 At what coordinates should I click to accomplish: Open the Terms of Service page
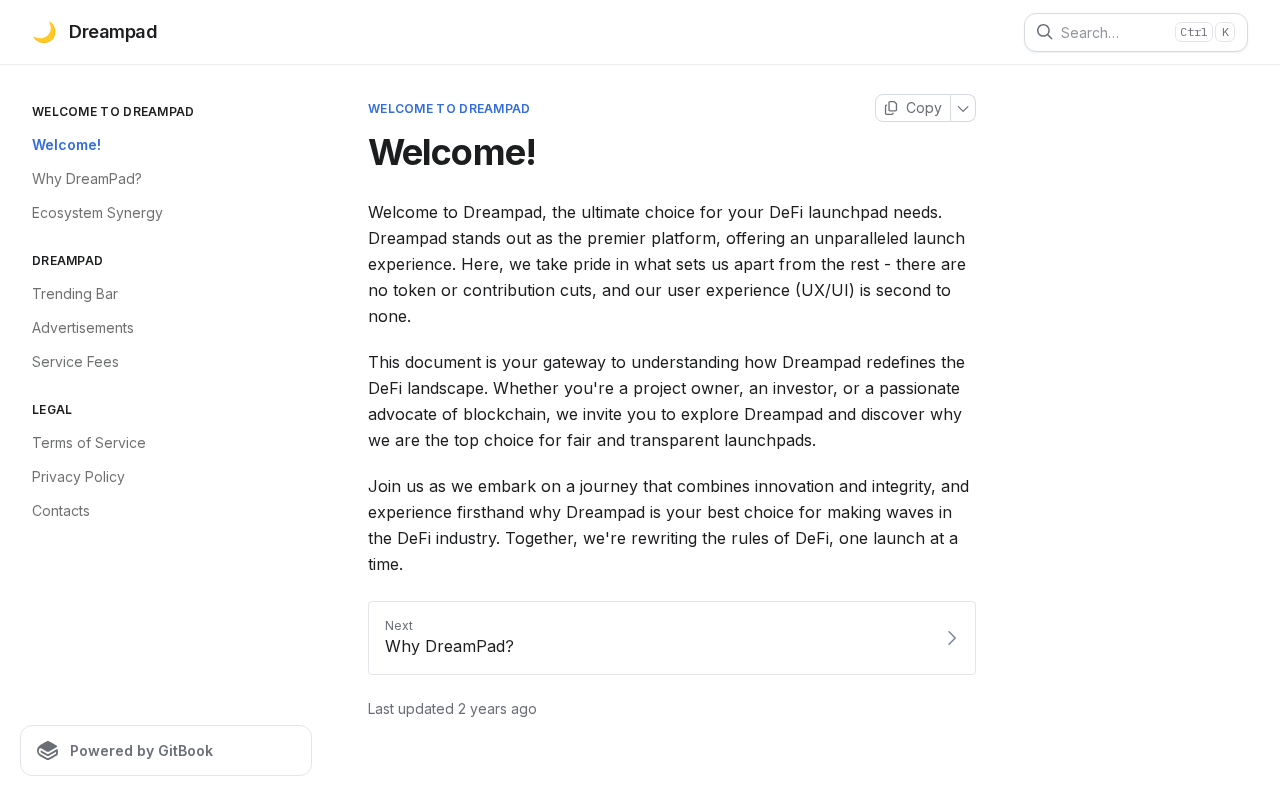(89, 443)
